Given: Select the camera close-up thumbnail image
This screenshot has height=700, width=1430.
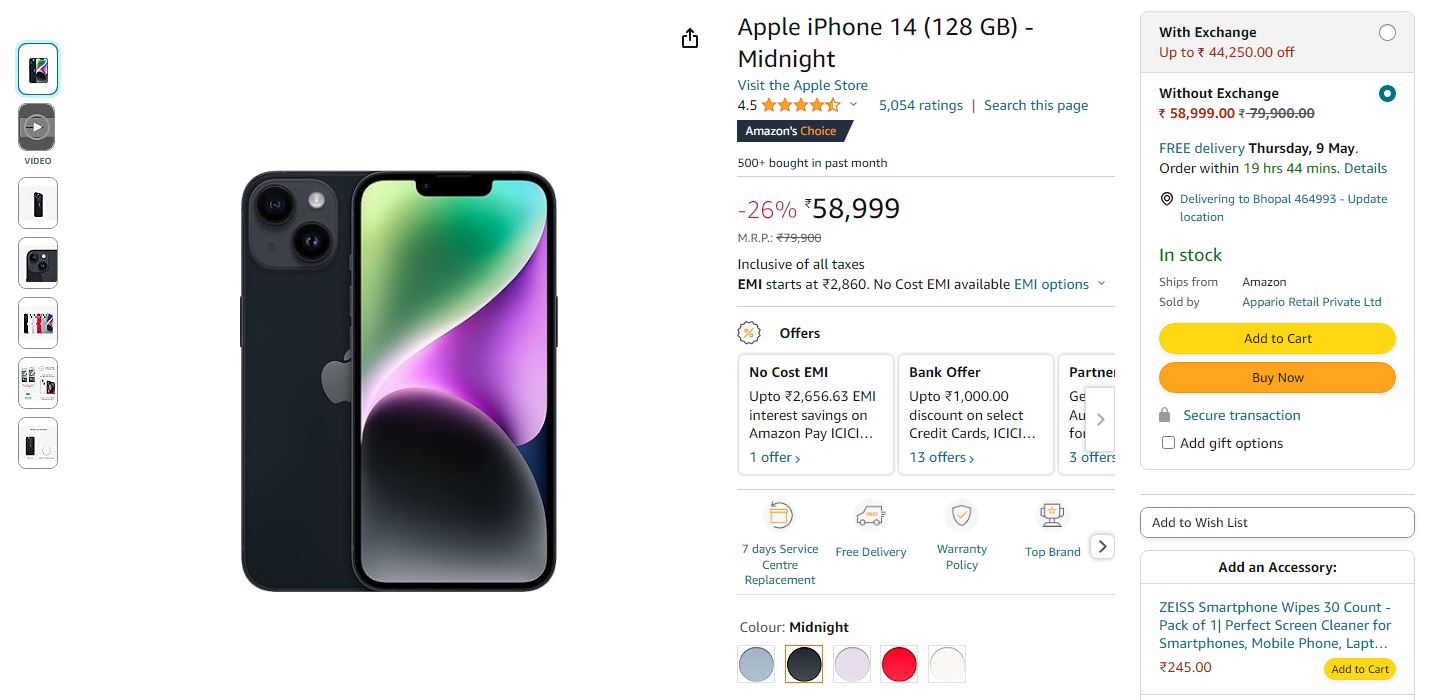Looking at the screenshot, I should pos(38,264).
